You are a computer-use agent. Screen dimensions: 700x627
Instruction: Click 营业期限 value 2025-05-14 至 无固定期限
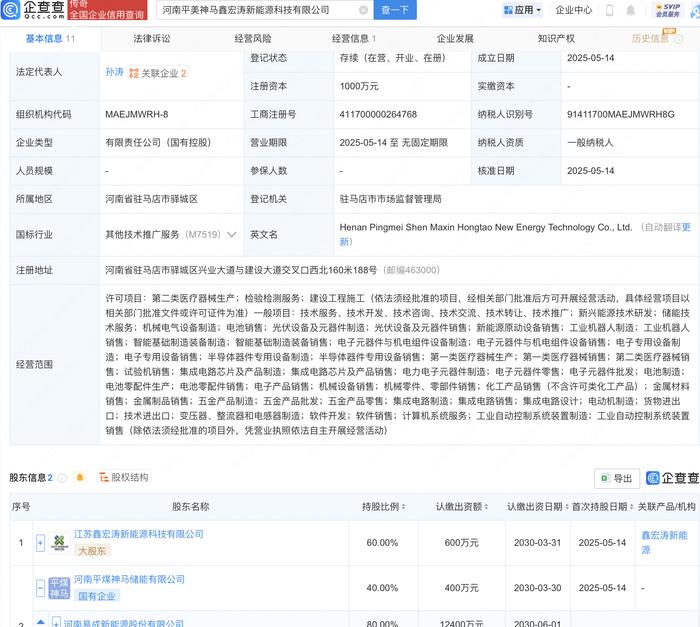pyautogui.click(x=393, y=142)
